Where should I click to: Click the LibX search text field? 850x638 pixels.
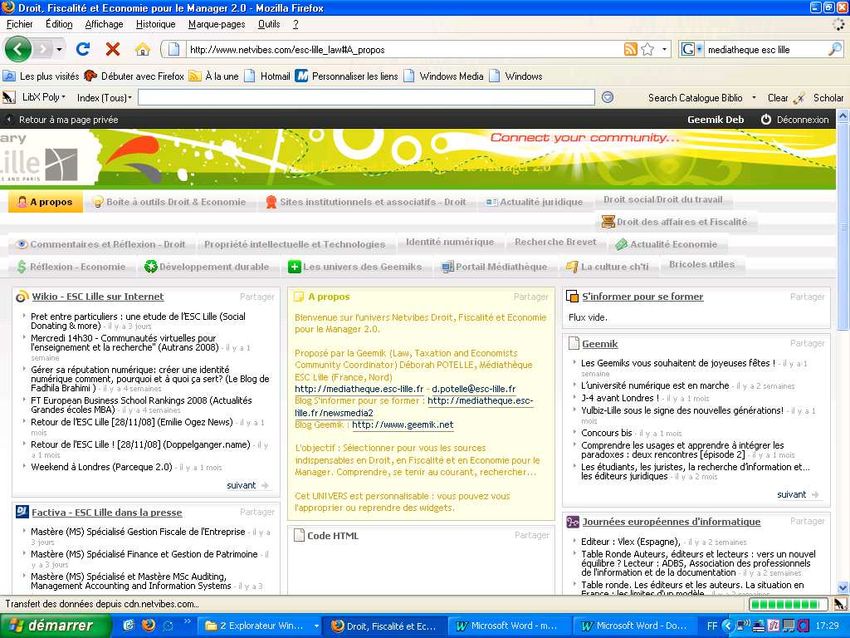(x=366, y=98)
